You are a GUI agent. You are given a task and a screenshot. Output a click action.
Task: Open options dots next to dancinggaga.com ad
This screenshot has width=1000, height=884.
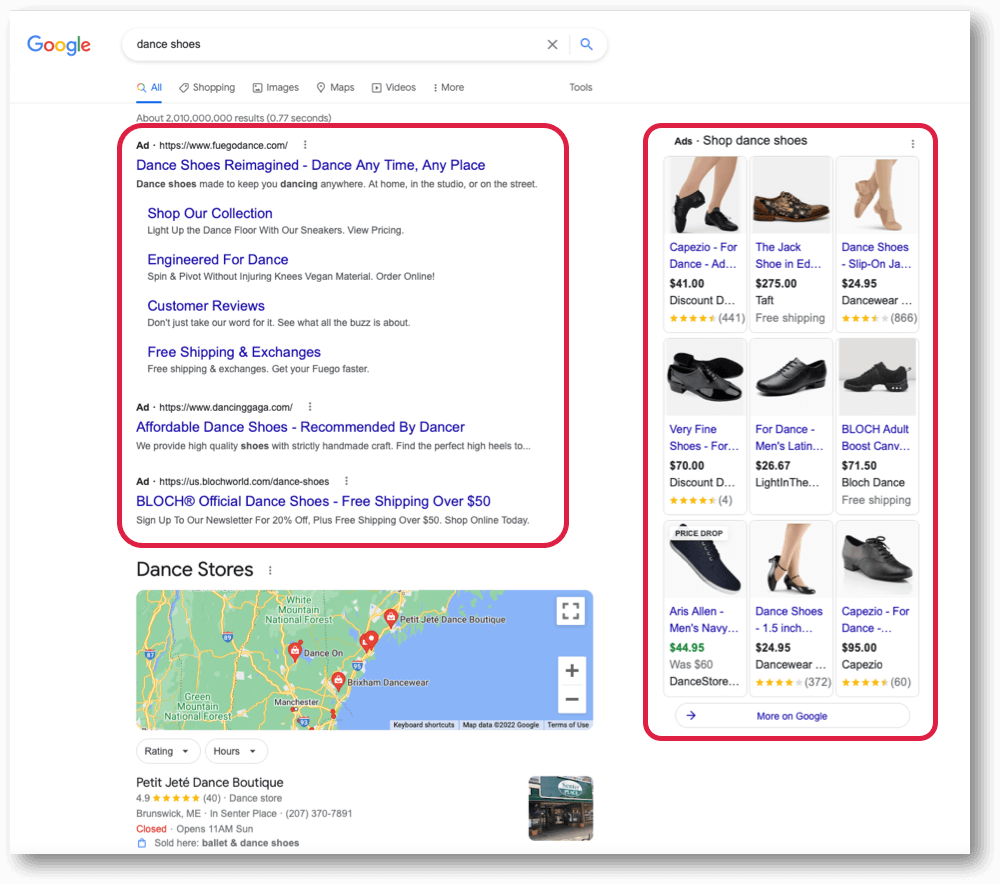click(310, 407)
